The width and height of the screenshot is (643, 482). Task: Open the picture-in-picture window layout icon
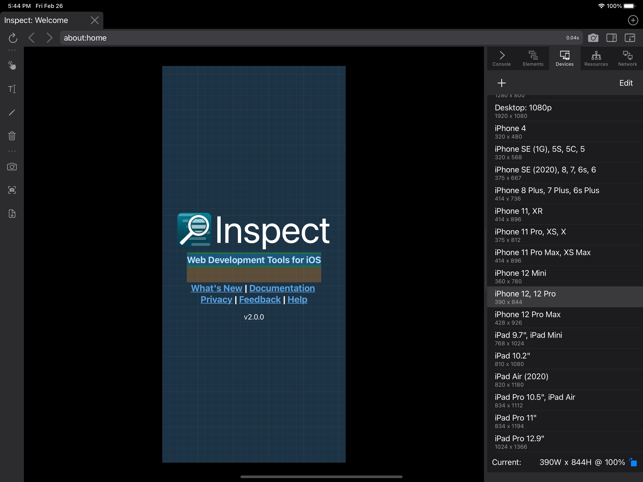629,38
